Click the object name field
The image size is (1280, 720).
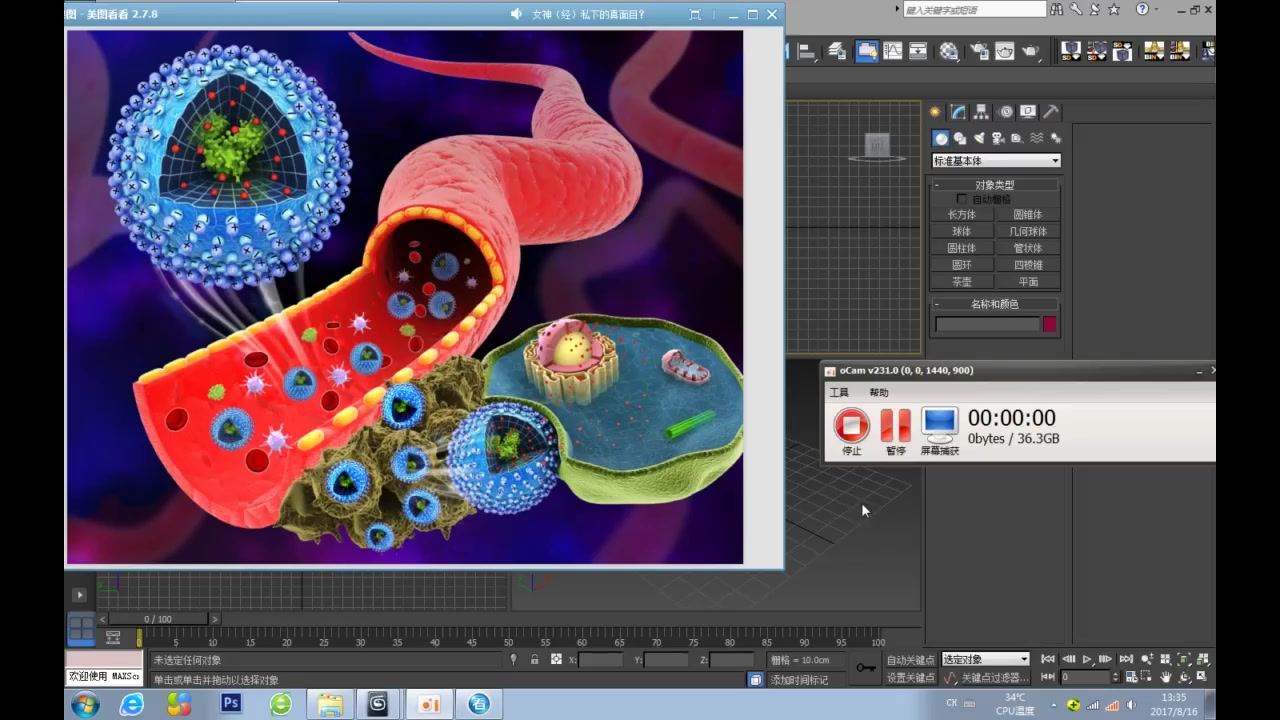coord(987,324)
